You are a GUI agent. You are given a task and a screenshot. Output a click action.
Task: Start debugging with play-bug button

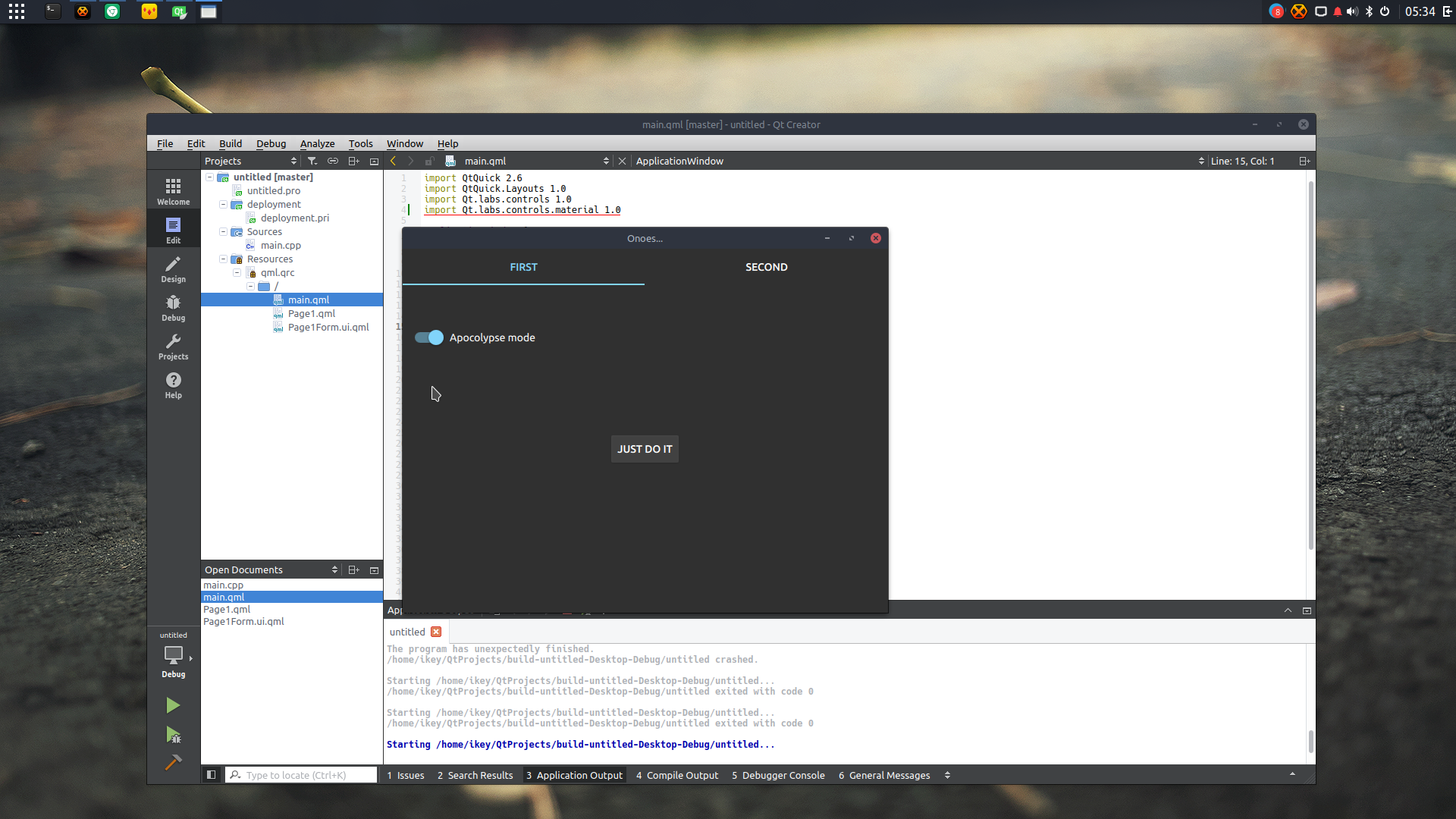(173, 734)
